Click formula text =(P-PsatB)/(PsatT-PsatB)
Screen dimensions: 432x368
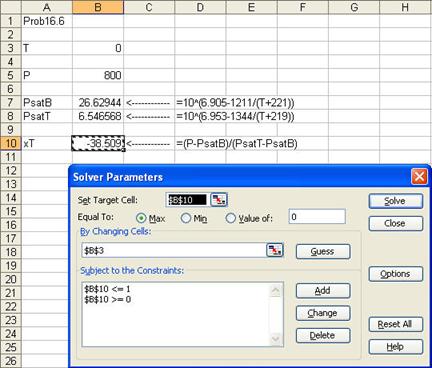(237, 144)
